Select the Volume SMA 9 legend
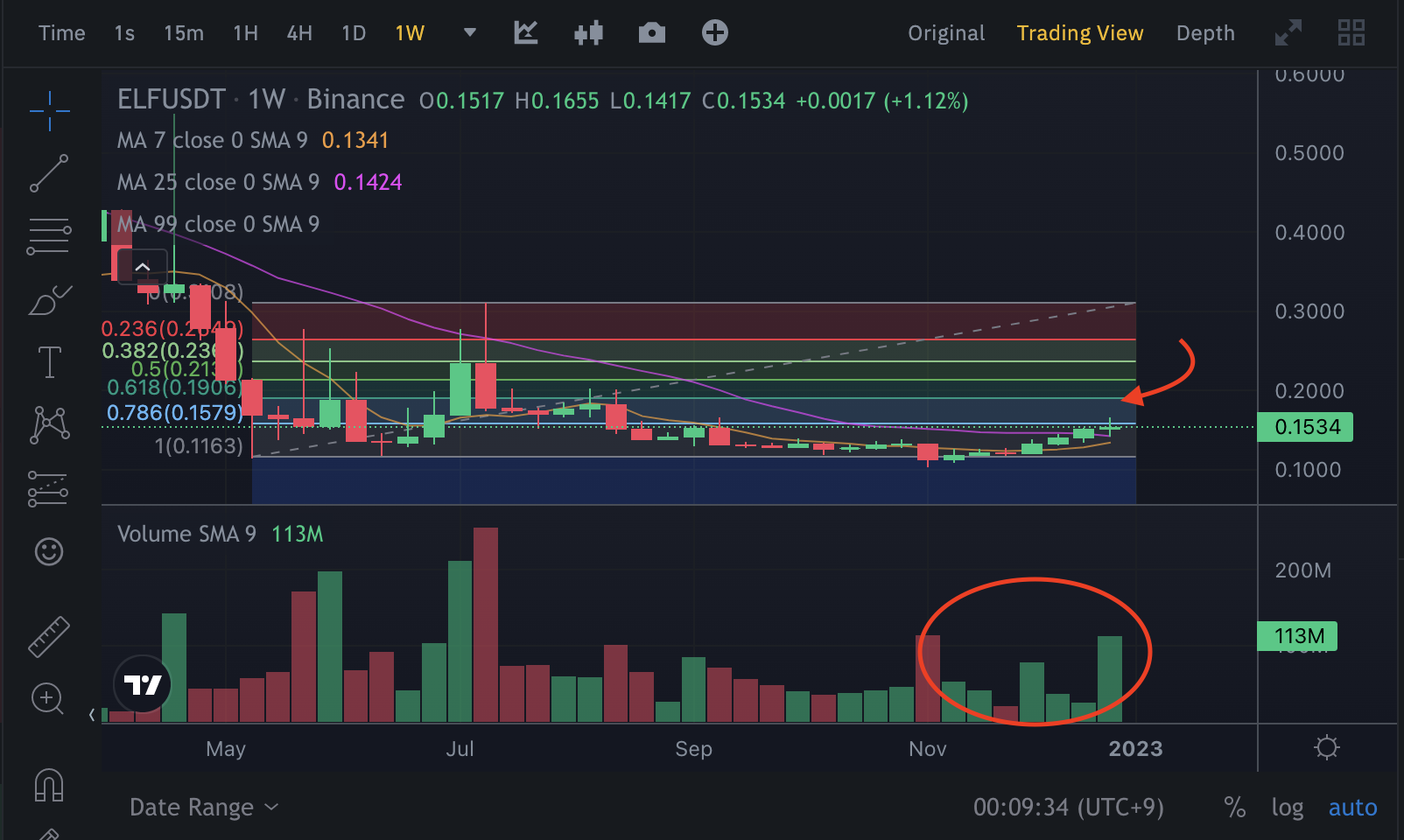 pyautogui.click(x=221, y=534)
